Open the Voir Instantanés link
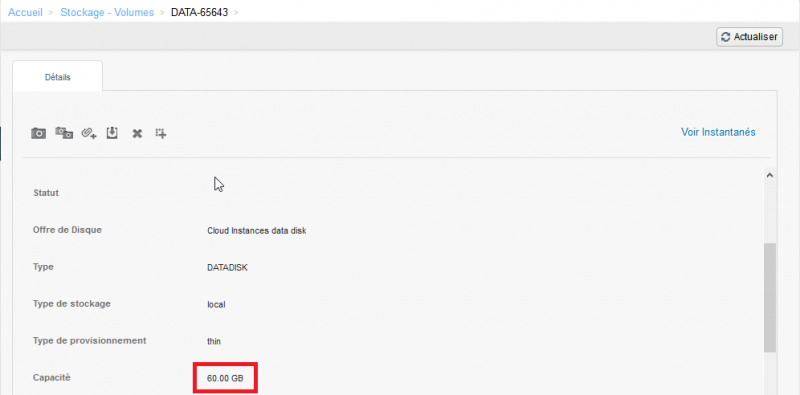The height and width of the screenshot is (395, 800). (x=718, y=132)
